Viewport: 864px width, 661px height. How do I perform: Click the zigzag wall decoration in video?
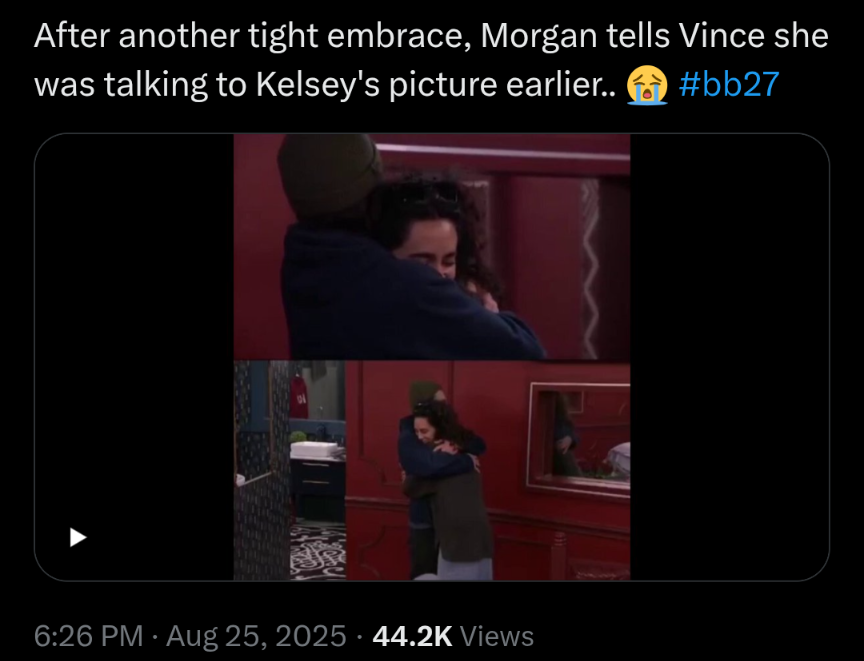tap(590, 267)
